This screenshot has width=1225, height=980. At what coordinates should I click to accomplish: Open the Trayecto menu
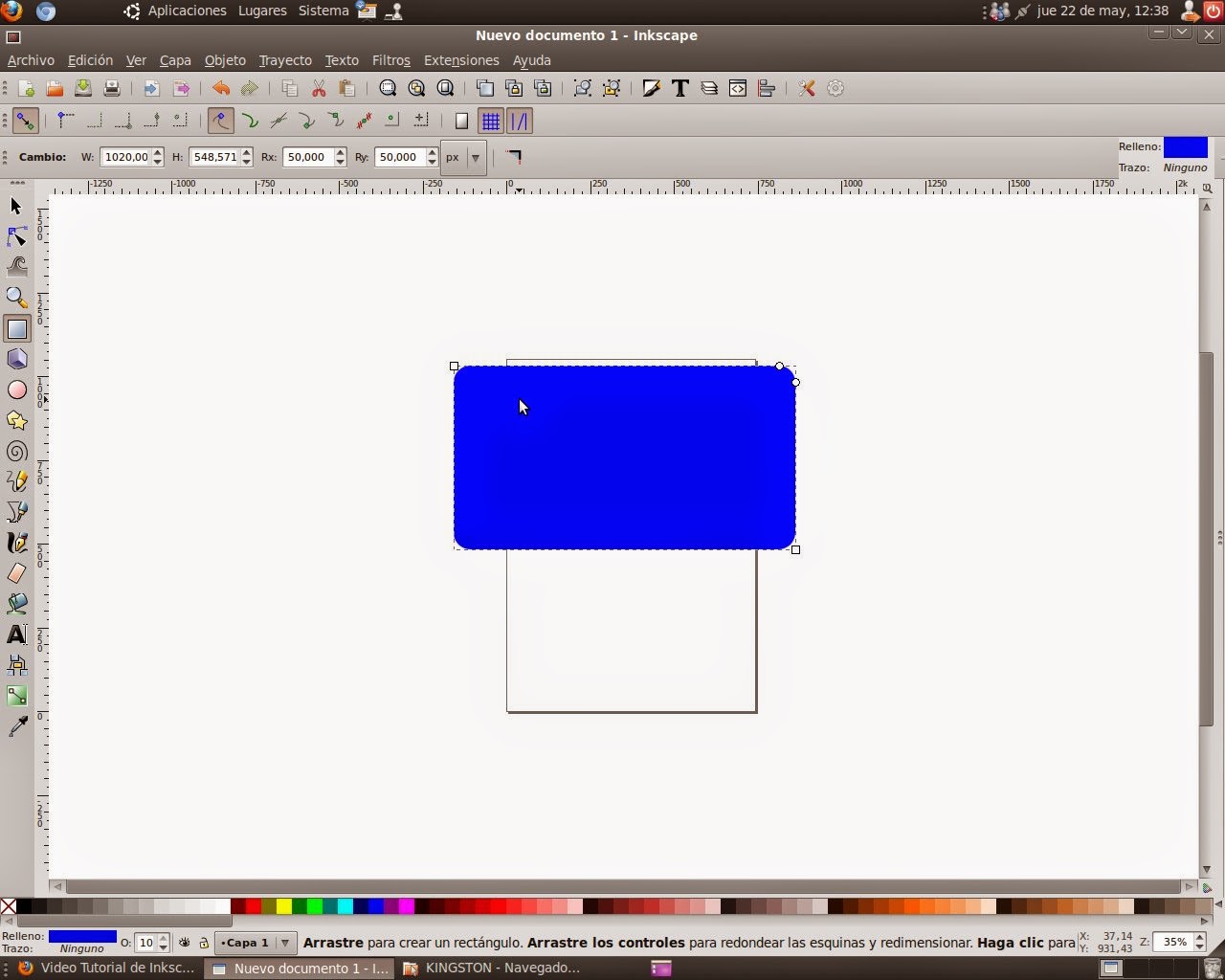tap(285, 60)
